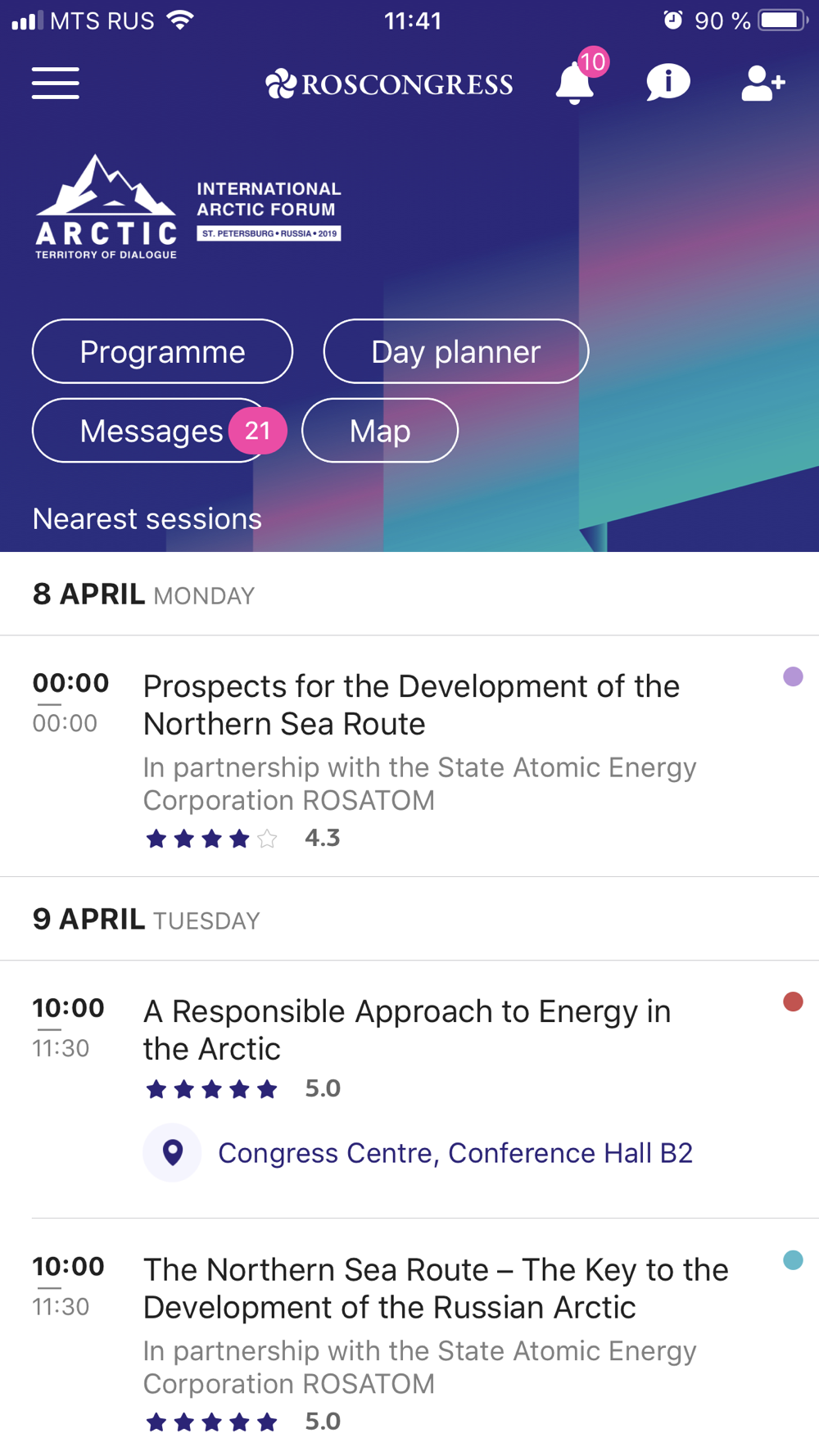Open notifications bell with 10 badge
The width and height of the screenshot is (819, 1456).
click(575, 84)
